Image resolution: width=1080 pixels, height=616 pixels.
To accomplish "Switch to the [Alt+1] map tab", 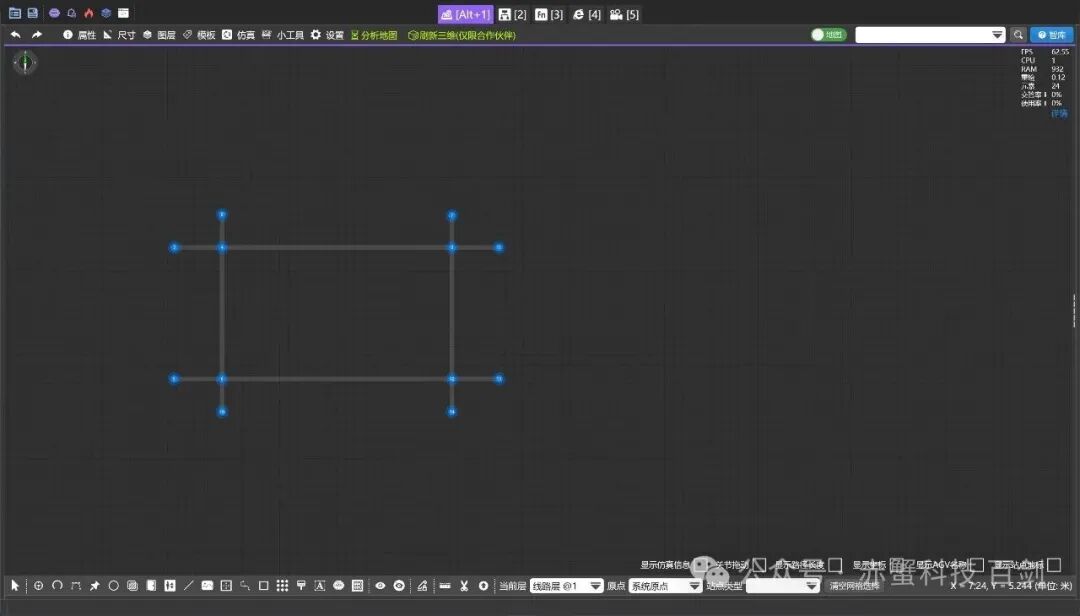I will [x=466, y=14].
